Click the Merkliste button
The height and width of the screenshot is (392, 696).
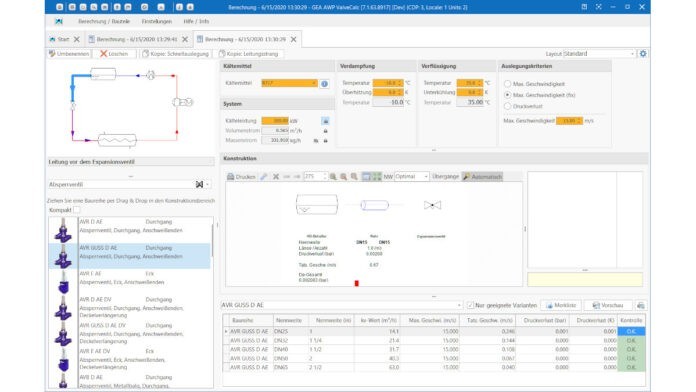coord(562,305)
